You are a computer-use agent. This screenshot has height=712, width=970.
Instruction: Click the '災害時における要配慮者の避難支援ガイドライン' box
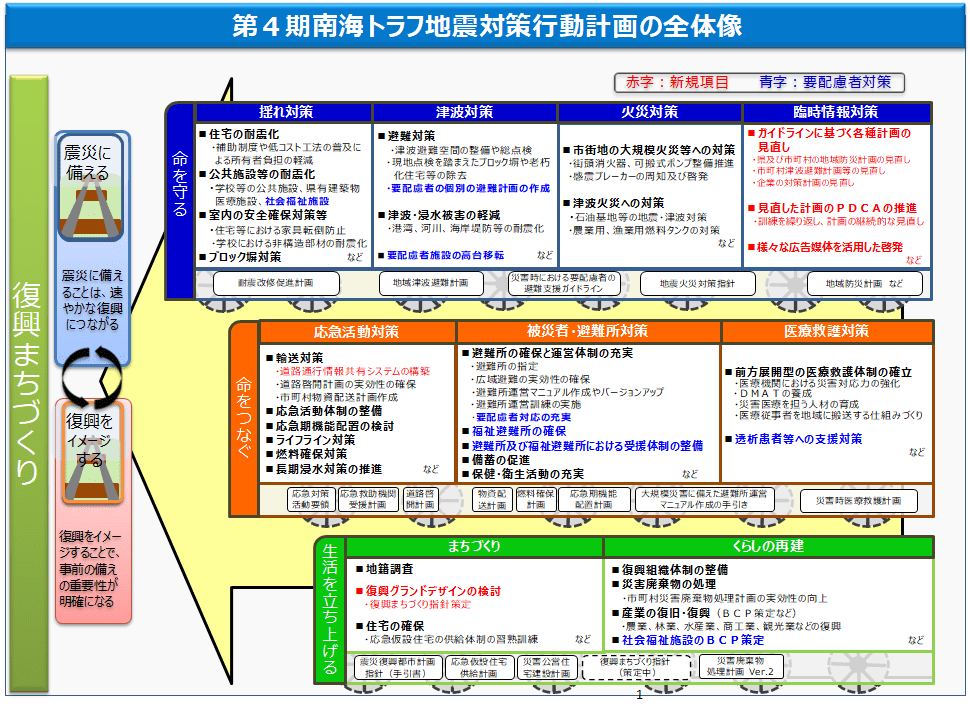point(563,283)
